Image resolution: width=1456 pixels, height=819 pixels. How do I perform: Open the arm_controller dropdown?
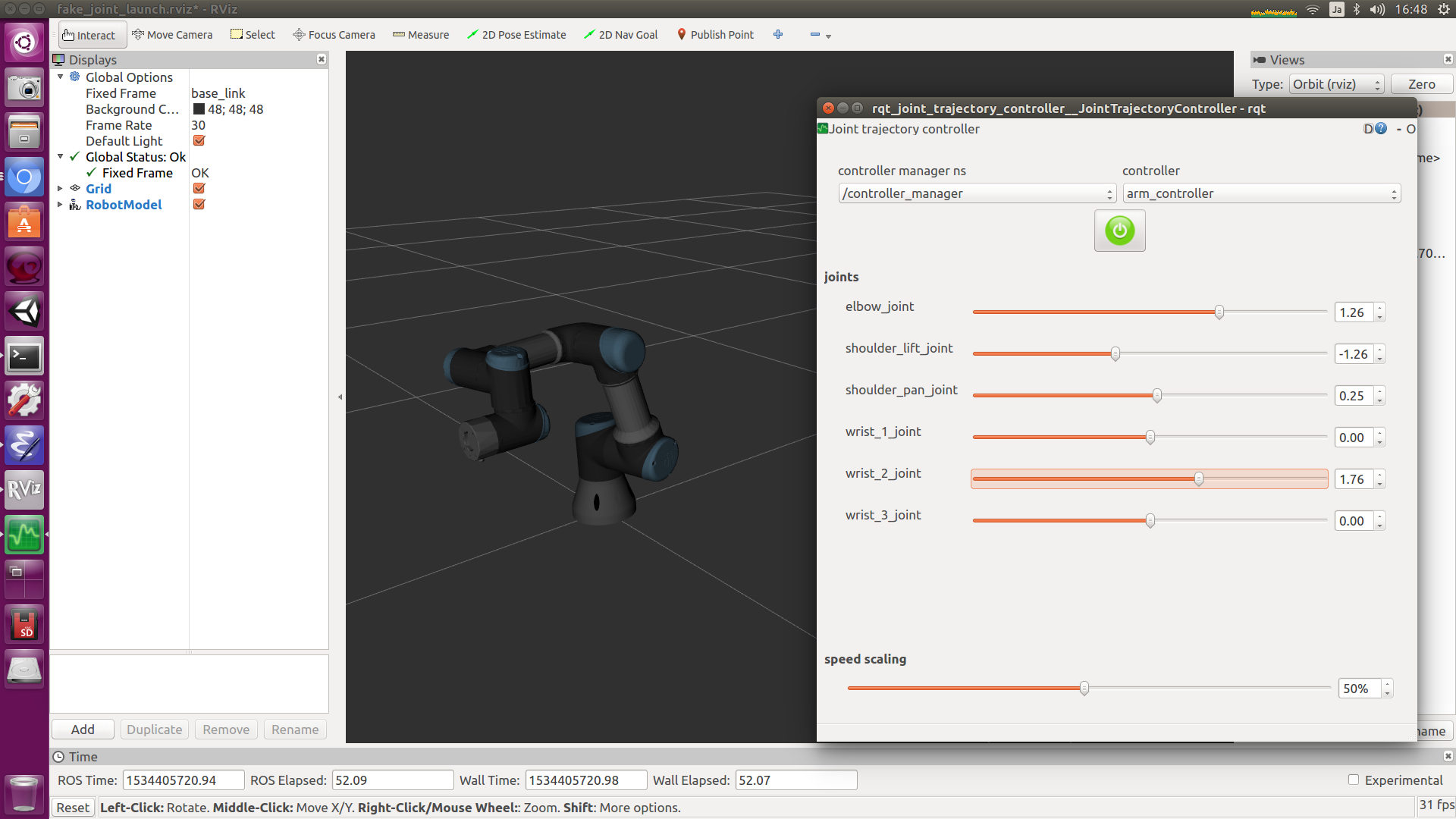(x=1261, y=194)
